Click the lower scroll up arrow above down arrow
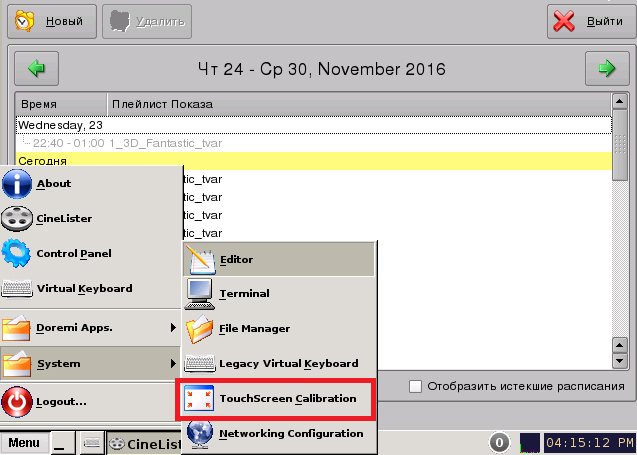The height and width of the screenshot is (455, 637). pos(620,346)
